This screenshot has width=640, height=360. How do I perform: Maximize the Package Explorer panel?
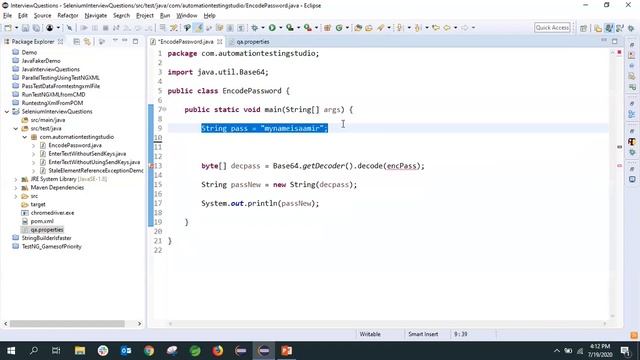point(135,42)
